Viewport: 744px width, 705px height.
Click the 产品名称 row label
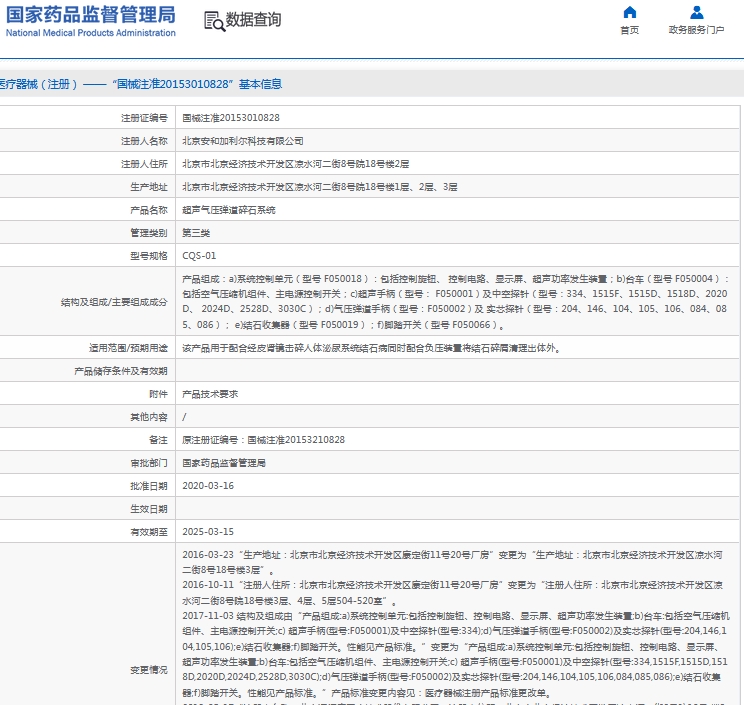tap(149, 210)
